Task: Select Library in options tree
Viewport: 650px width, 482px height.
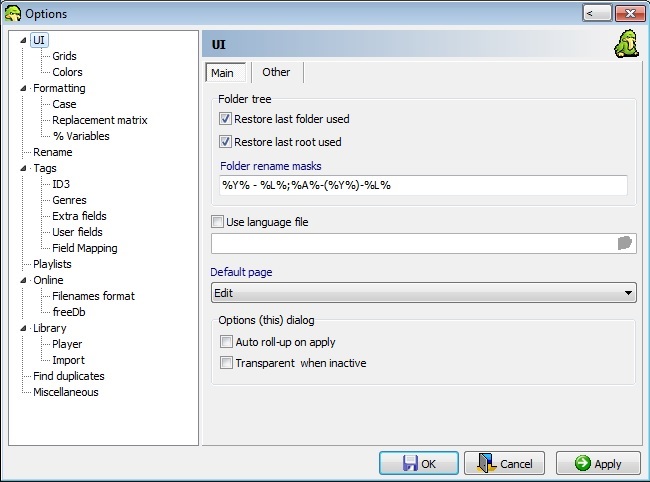Action: (50, 328)
